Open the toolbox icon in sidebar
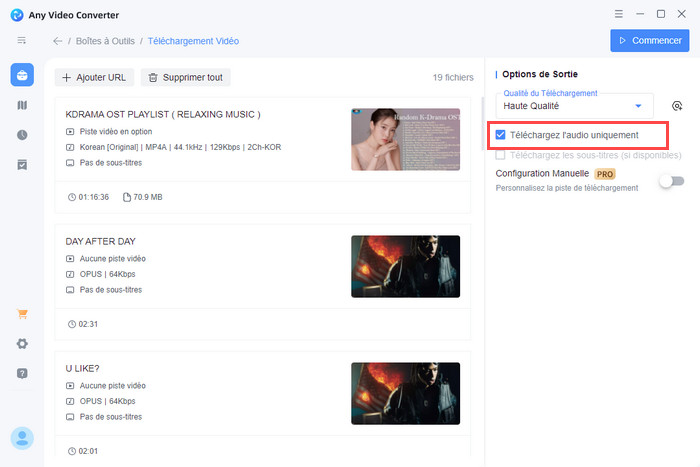Viewport: 700px width, 467px height. [x=22, y=75]
